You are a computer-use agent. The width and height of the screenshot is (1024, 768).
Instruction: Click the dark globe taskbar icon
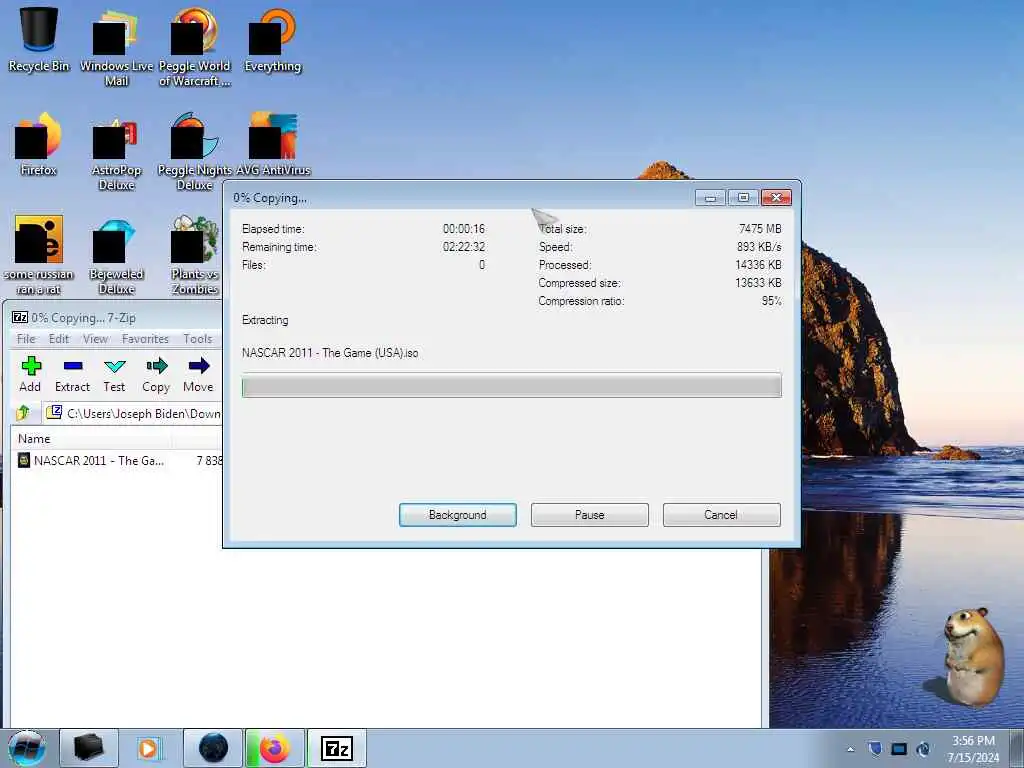pos(213,748)
